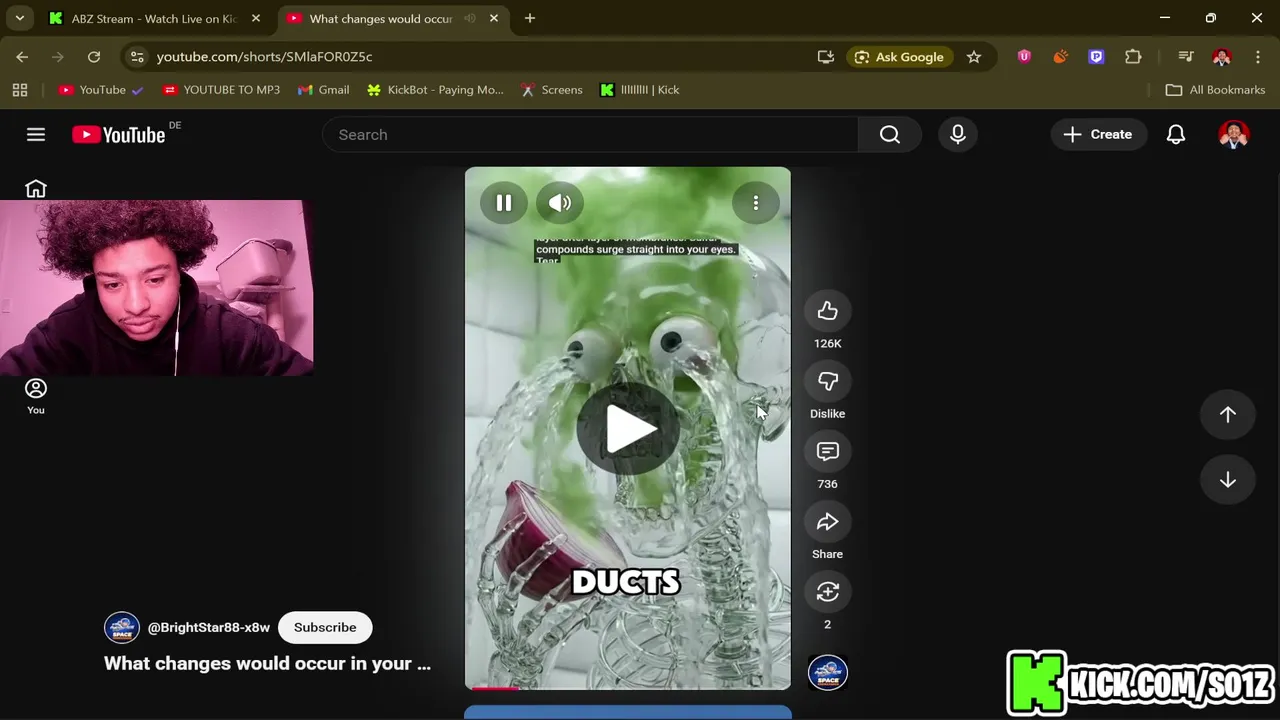Open the Short's three-dot options menu
Viewport: 1280px width, 720px height.
click(x=755, y=203)
